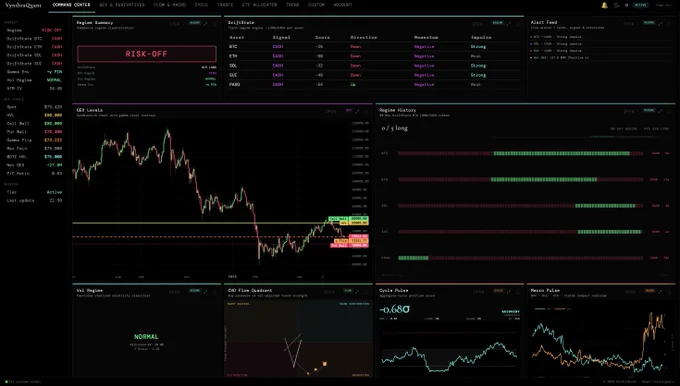Viewport: 680px width, 386px height.
Task: Click the Call Wall label on GEX chart
Action: coord(338,219)
